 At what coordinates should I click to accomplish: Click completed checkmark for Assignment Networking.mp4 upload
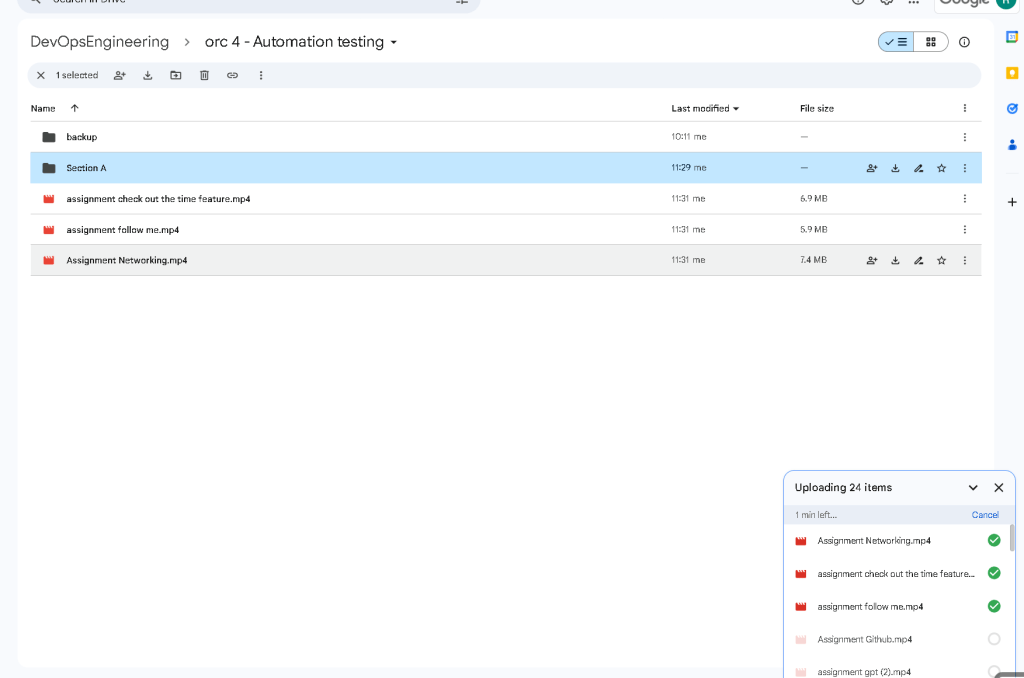click(x=994, y=540)
